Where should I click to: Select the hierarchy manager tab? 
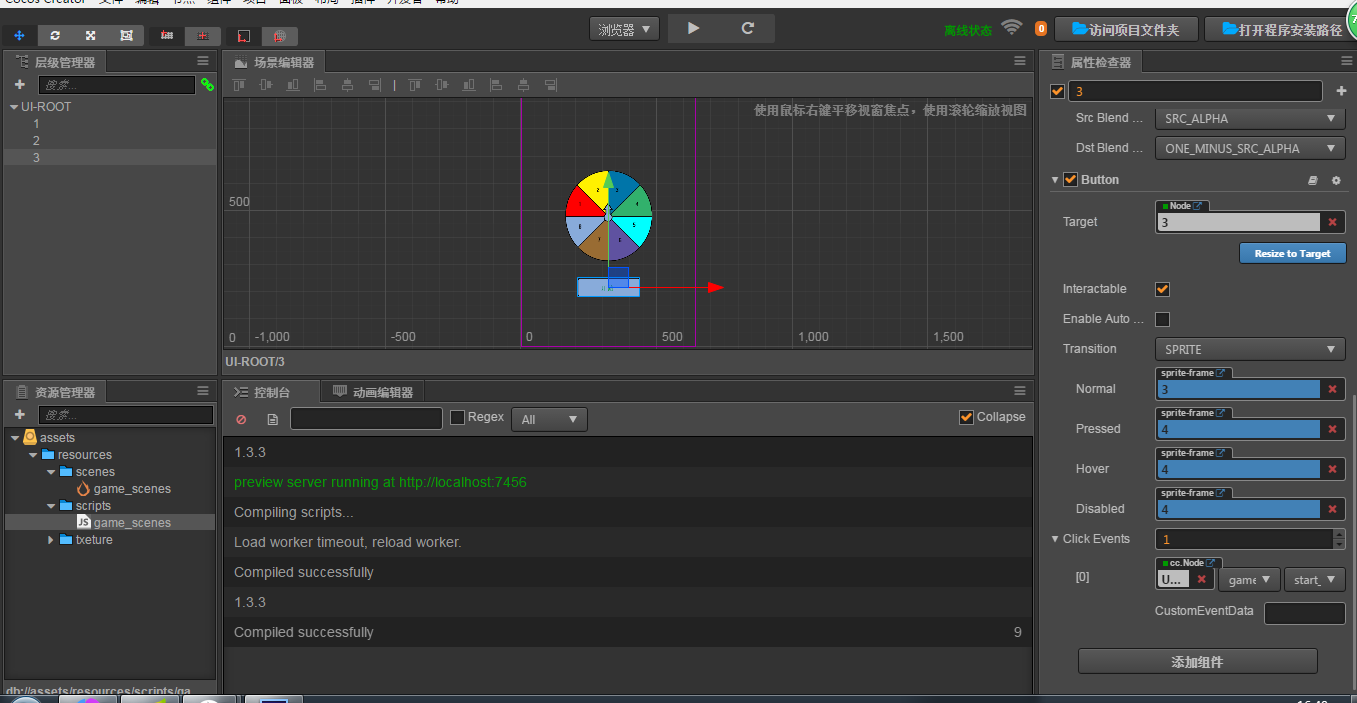coord(57,62)
